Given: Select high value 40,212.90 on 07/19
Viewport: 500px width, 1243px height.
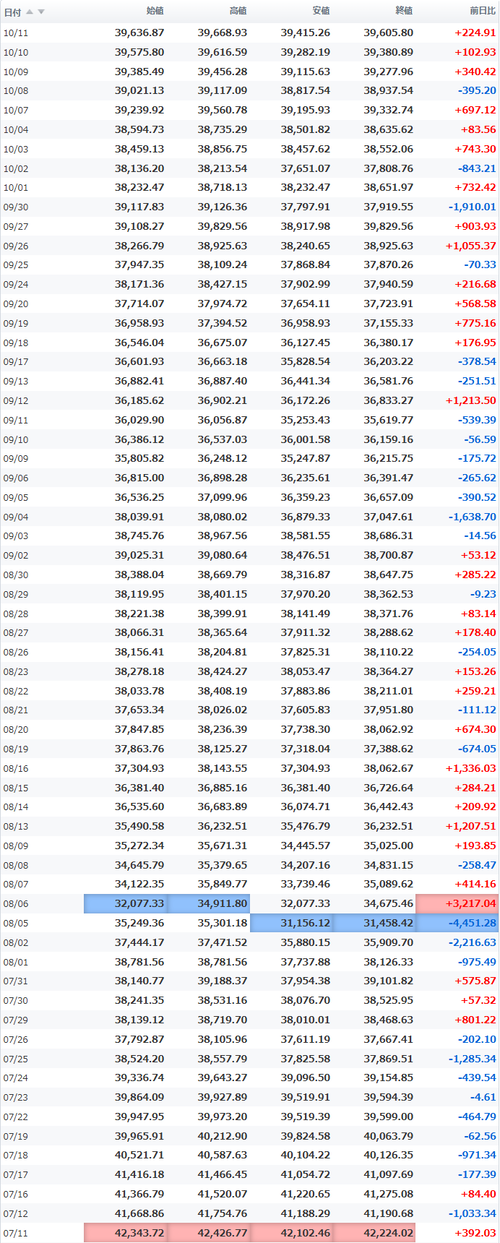Looking at the screenshot, I should point(222,1136).
